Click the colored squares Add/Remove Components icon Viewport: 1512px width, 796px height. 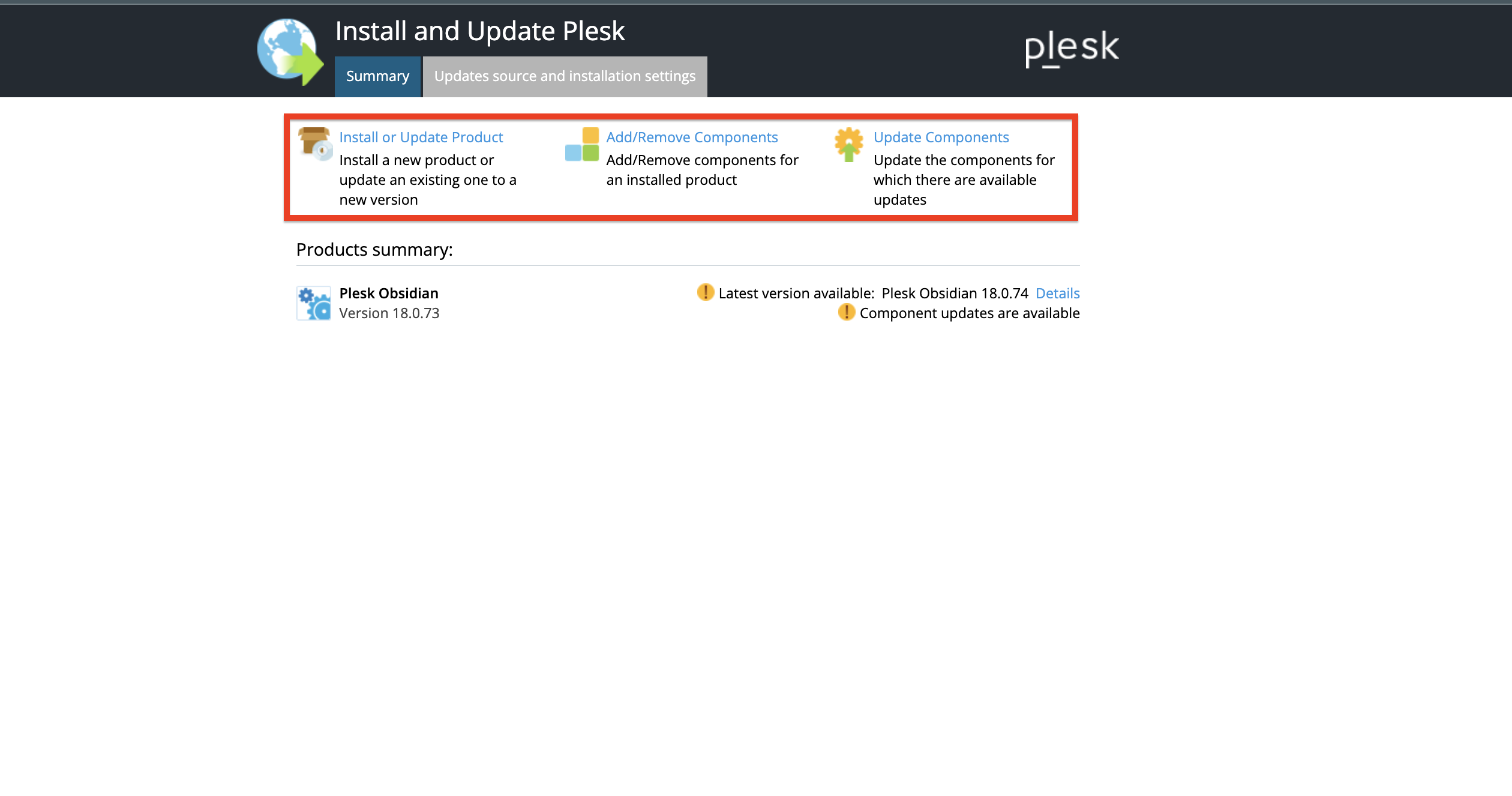point(582,144)
